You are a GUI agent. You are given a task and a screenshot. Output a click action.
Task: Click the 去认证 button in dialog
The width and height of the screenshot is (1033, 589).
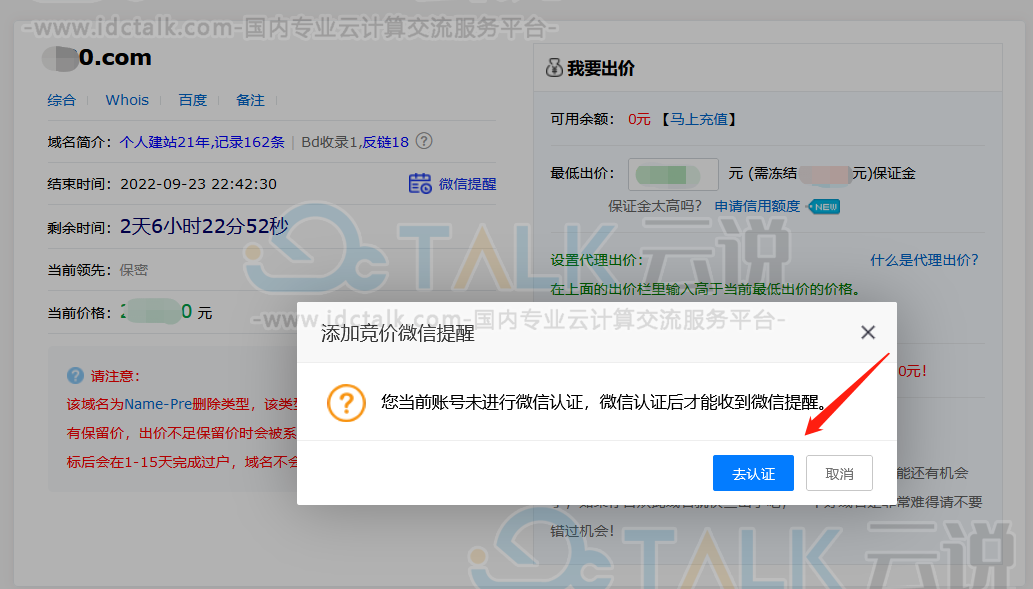coord(753,473)
